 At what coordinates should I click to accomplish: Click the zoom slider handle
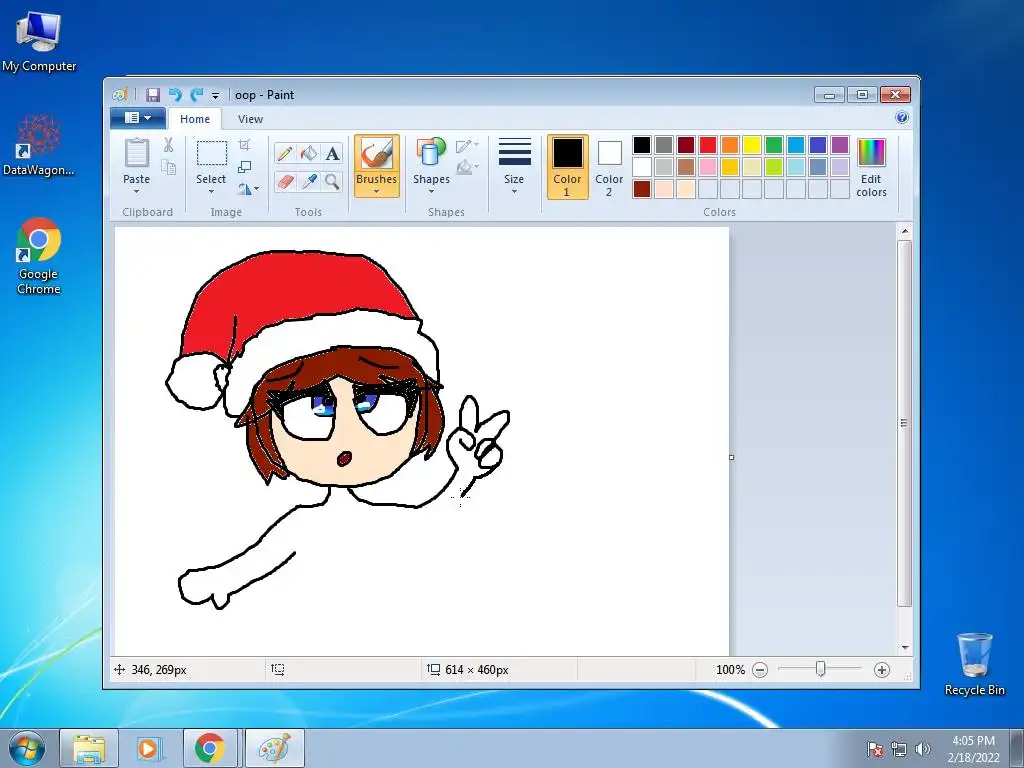click(x=820, y=669)
